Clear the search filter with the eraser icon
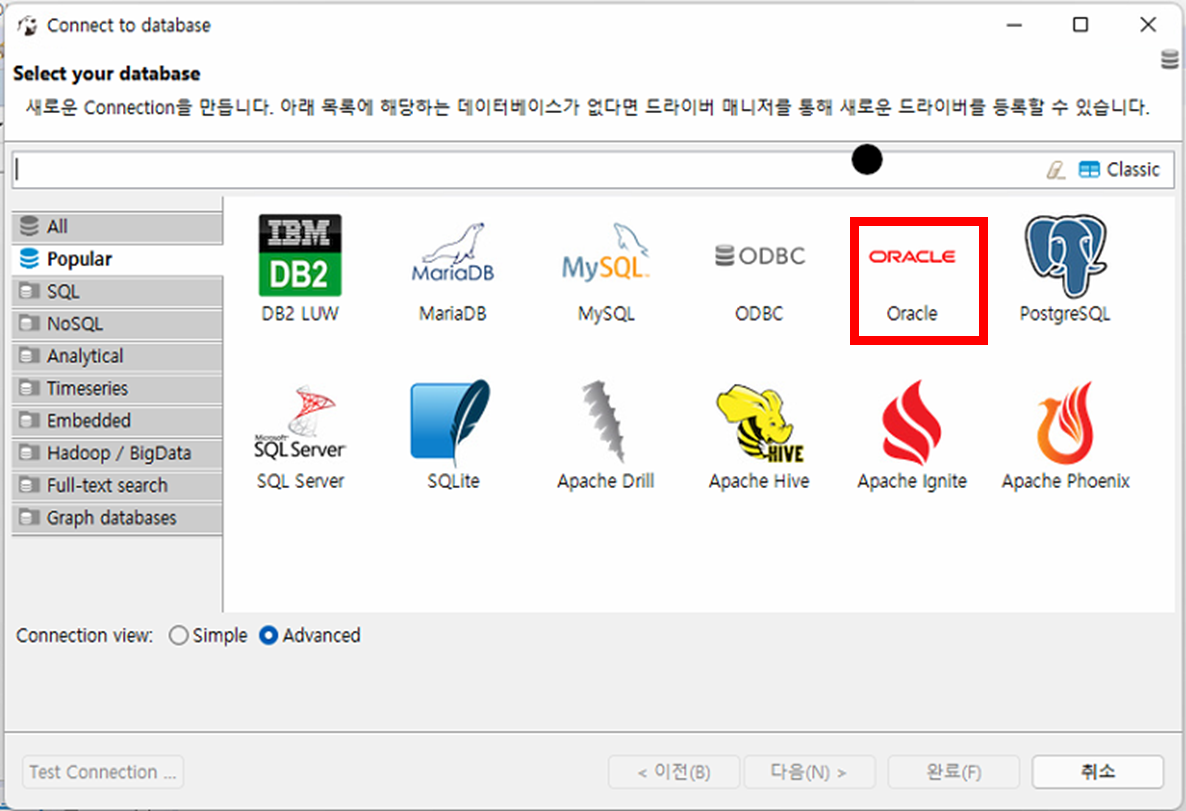 (x=1056, y=170)
